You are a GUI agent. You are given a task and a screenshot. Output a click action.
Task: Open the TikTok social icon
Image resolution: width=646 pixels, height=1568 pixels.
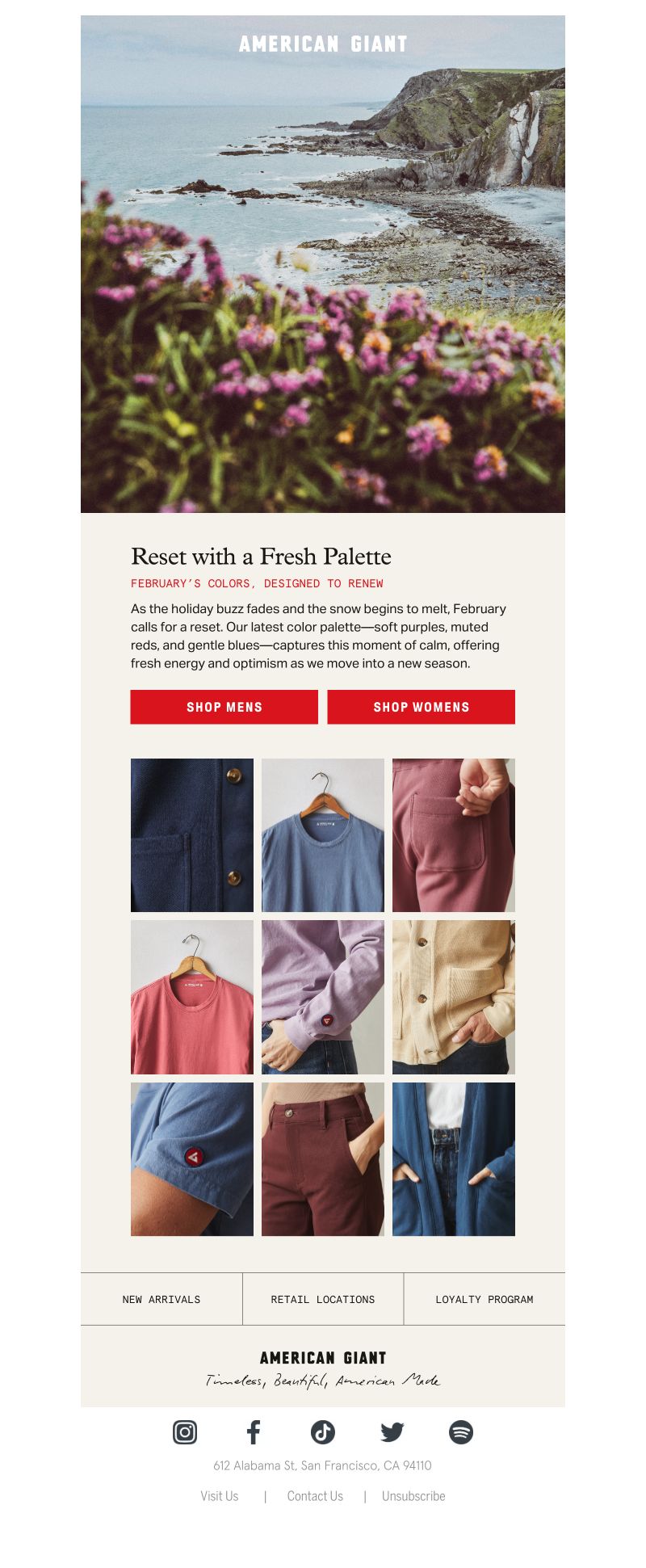pos(323,1432)
